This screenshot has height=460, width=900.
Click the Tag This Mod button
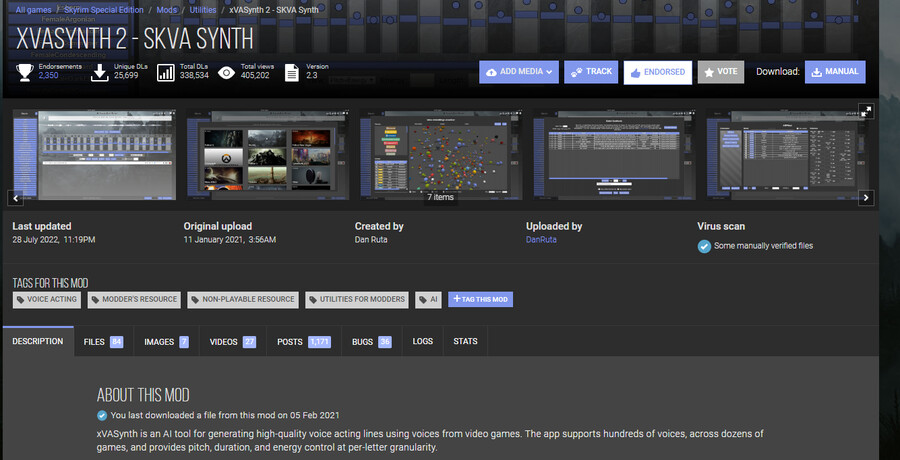(x=480, y=299)
